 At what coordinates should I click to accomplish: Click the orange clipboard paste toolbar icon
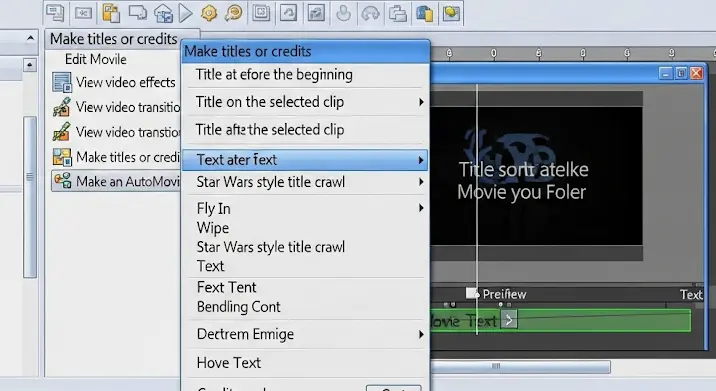pos(111,13)
